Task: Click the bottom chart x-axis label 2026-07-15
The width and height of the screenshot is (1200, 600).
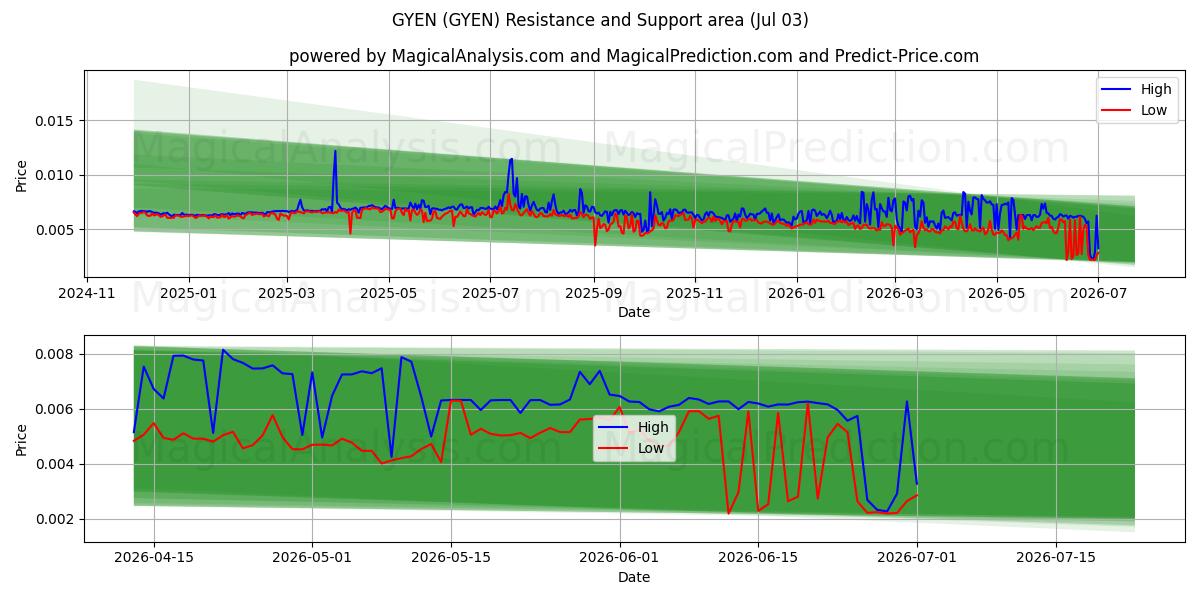Action: [x=1055, y=558]
